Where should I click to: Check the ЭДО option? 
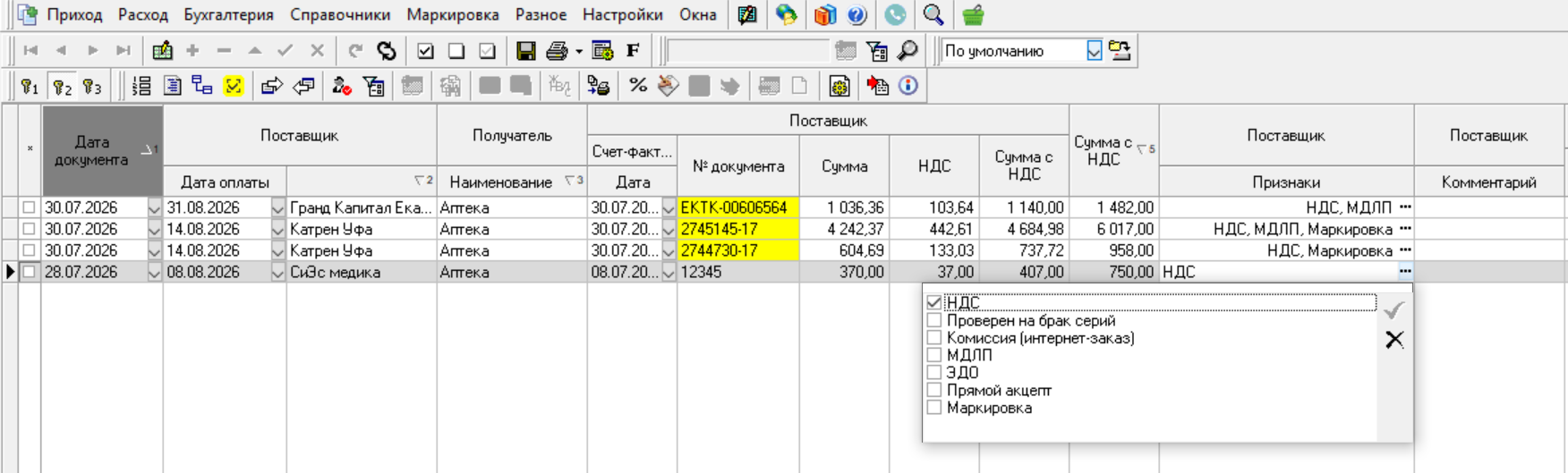click(934, 373)
